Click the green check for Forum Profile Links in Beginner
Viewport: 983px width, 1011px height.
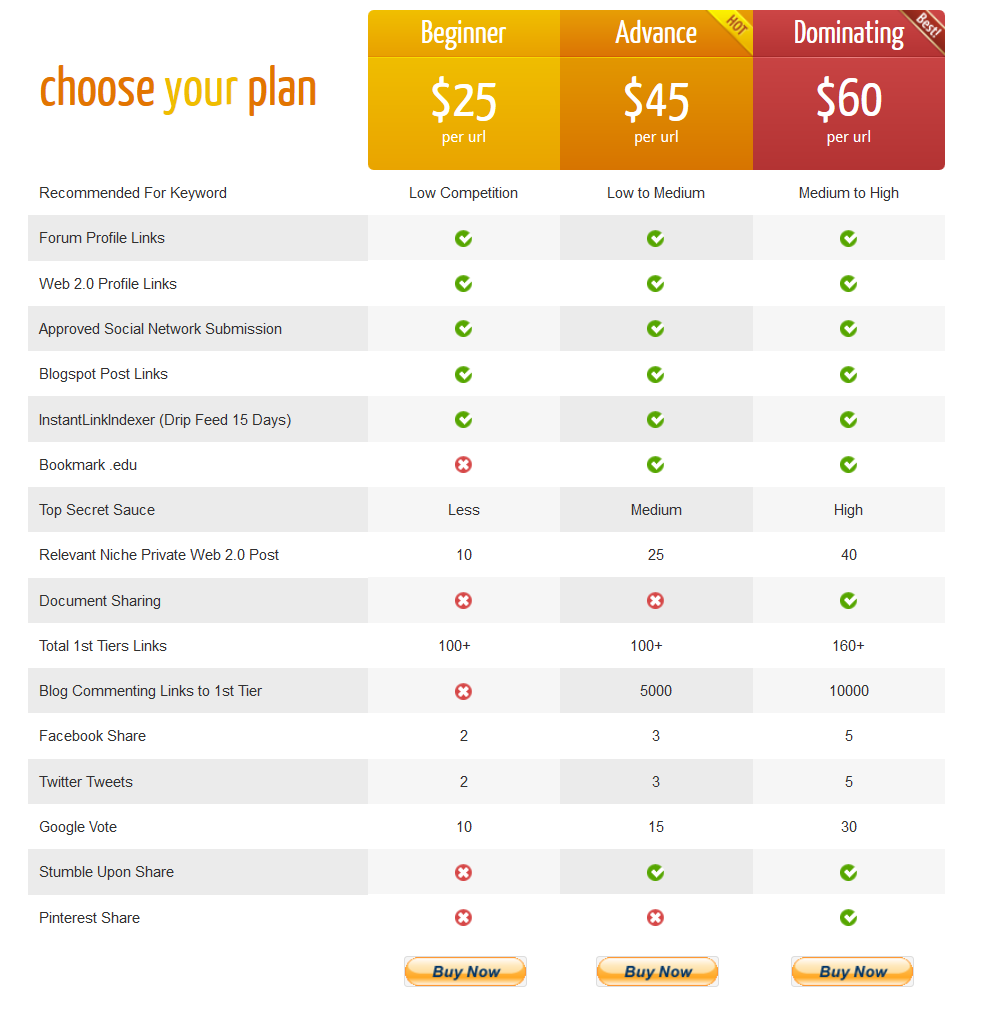(x=463, y=239)
